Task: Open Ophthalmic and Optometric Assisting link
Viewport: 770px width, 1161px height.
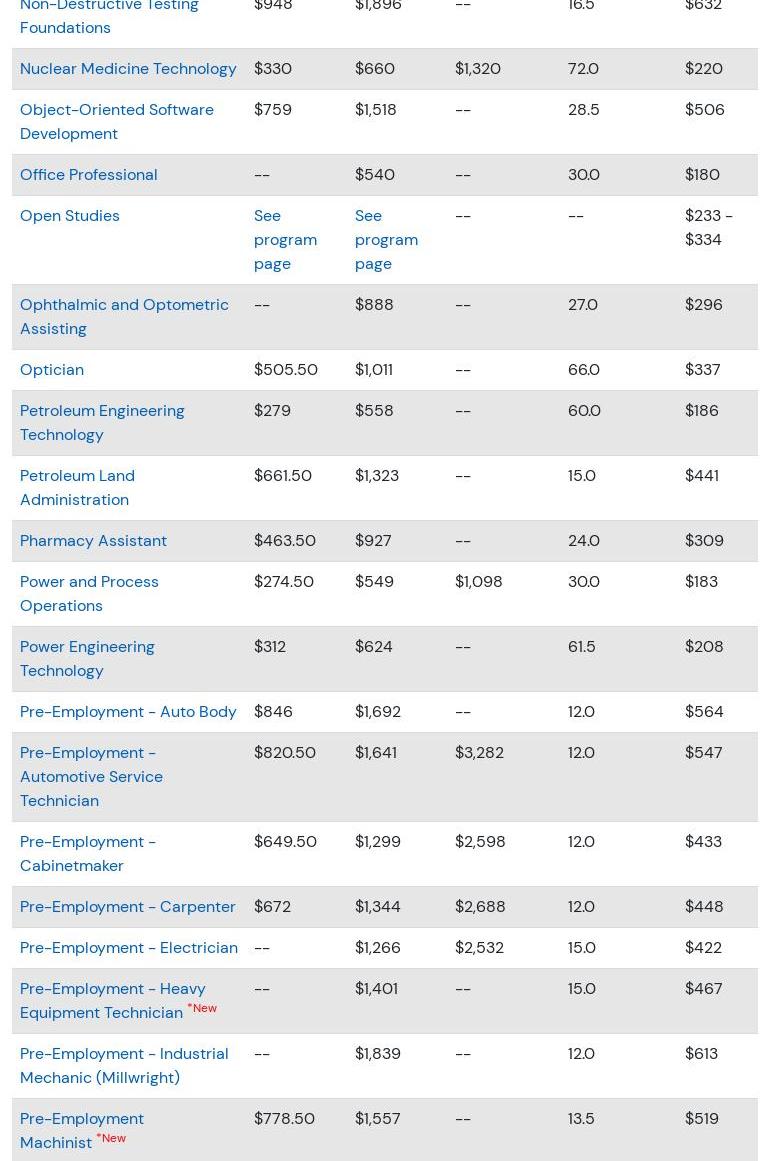Action: (x=124, y=316)
